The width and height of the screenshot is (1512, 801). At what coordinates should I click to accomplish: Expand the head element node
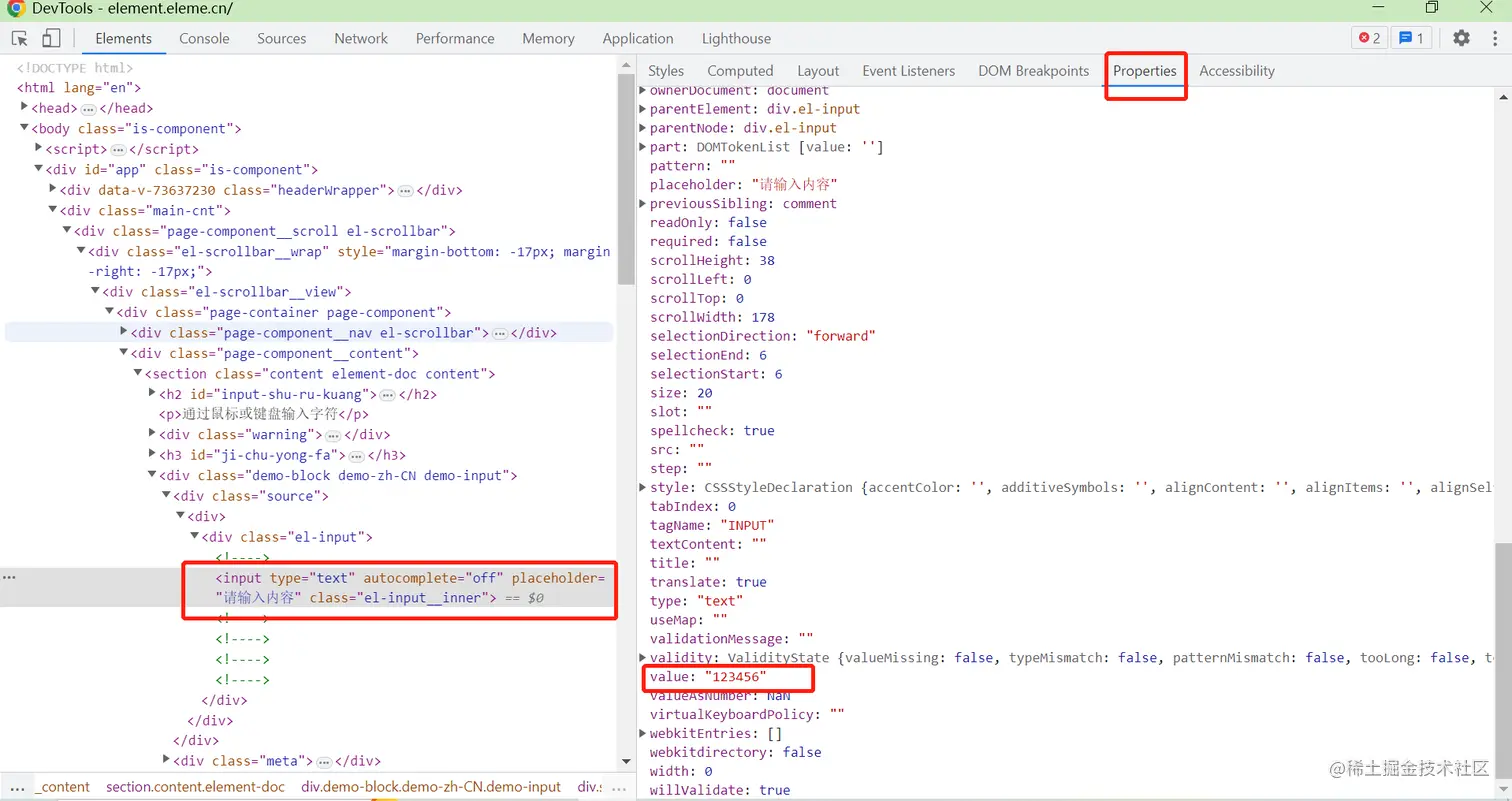(x=25, y=107)
